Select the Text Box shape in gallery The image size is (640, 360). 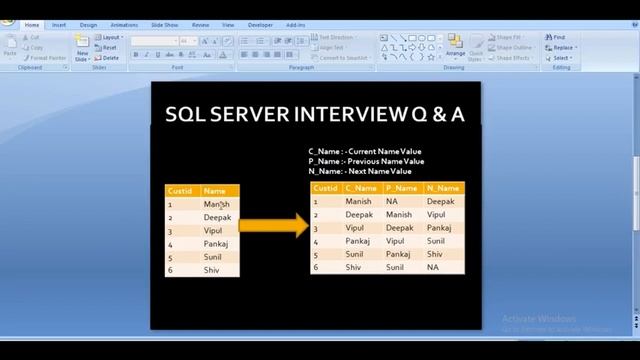click(x=384, y=38)
